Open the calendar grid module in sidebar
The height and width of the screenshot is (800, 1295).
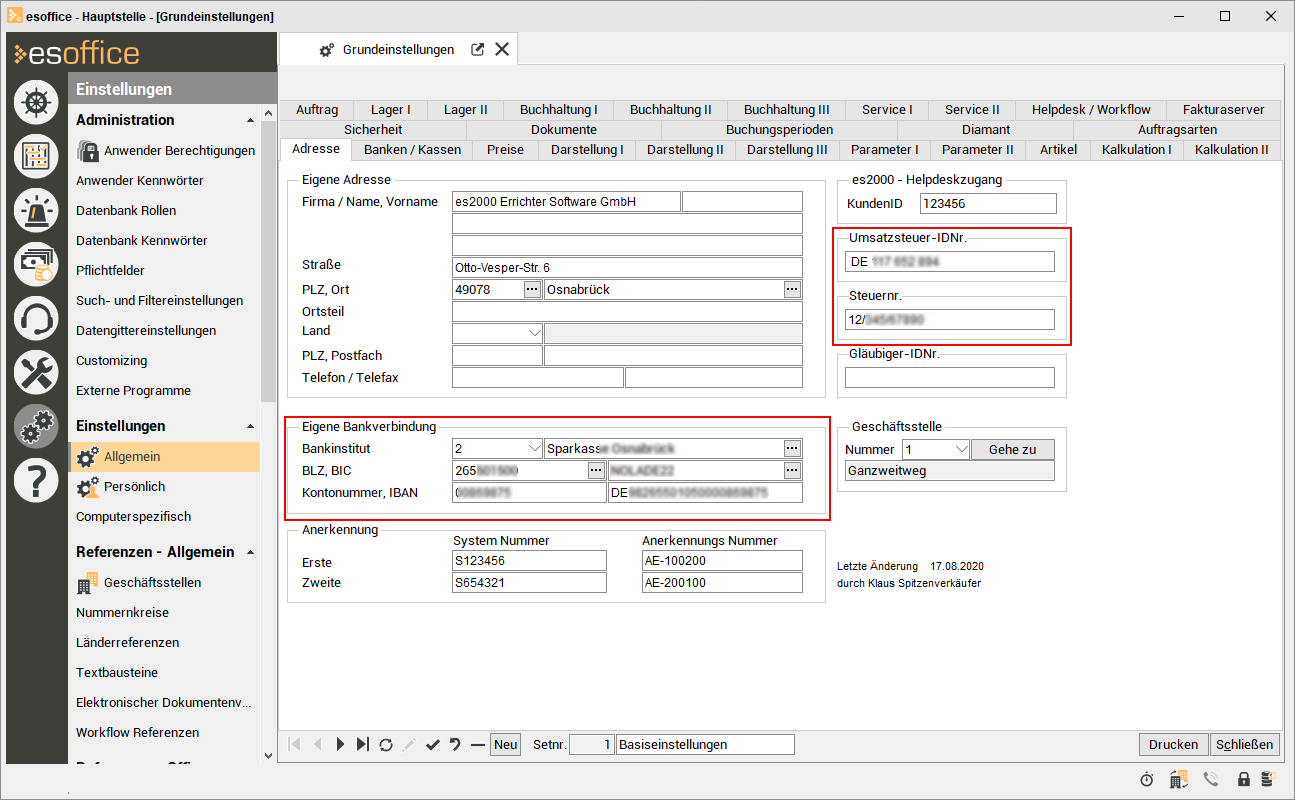(36, 156)
